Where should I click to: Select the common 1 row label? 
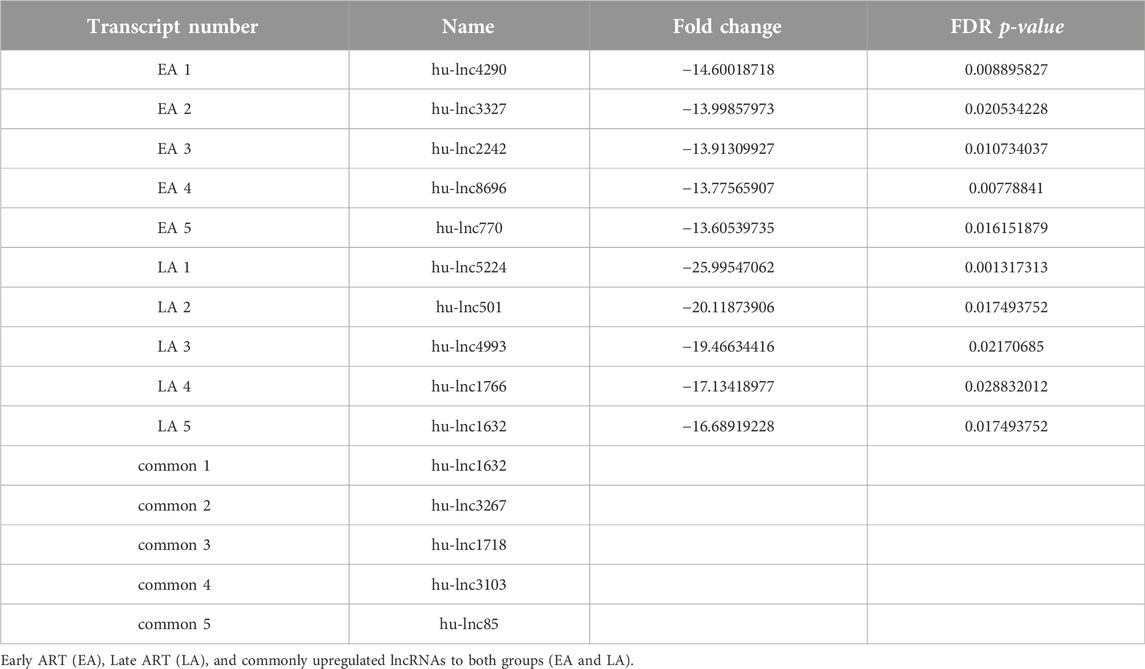click(x=174, y=465)
